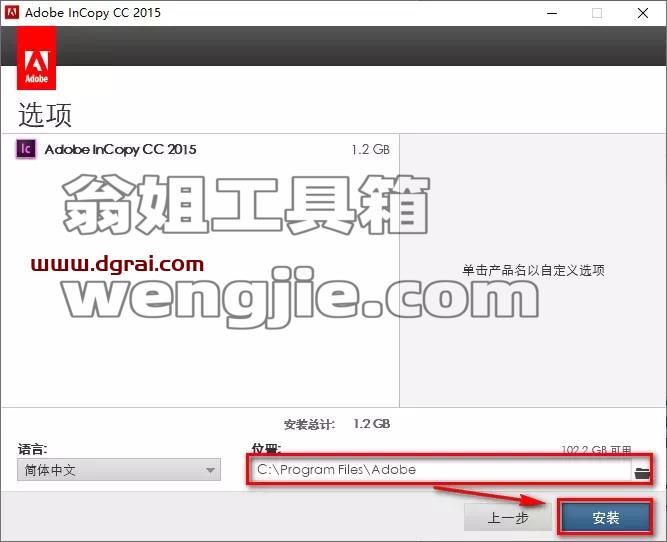Click the 选项 heading
Viewport: 667px width, 542px height.
pyautogui.click(x=45, y=114)
